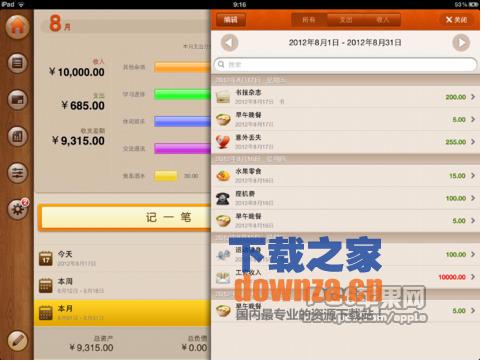Screen dimensions: 481x361
Task: Tap the 意外丢失 entry title
Action: tap(248, 137)
